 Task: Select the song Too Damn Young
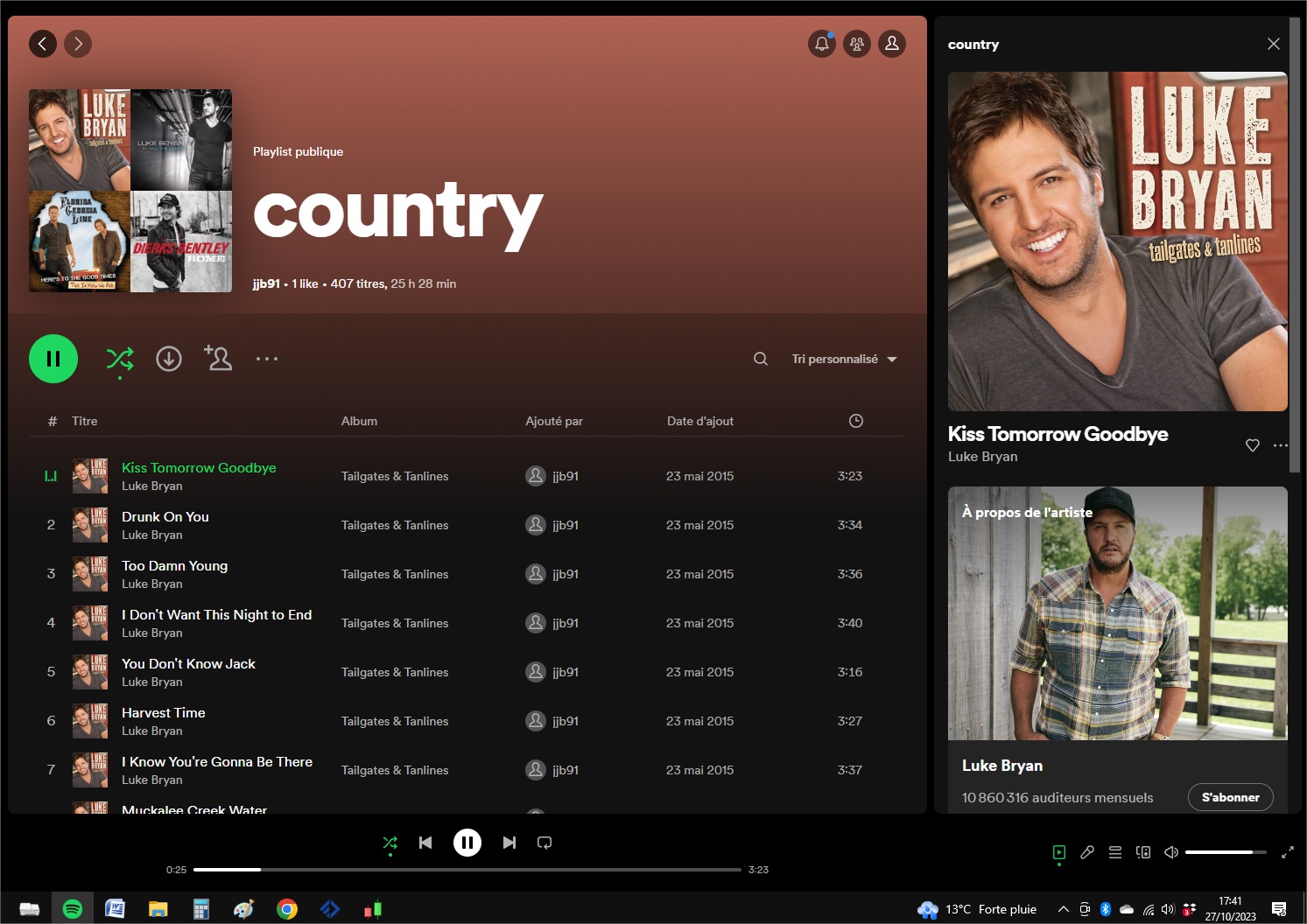coord(175,566)
